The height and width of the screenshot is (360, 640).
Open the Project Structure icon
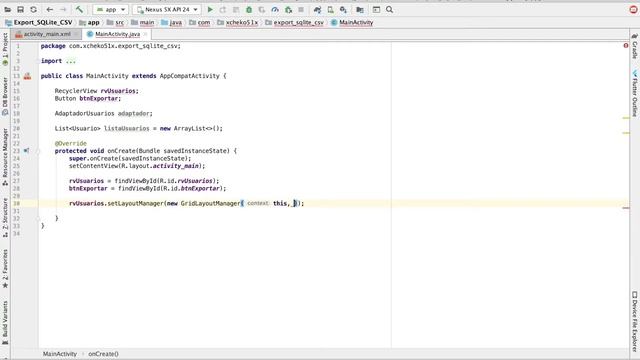click(360, 9)
